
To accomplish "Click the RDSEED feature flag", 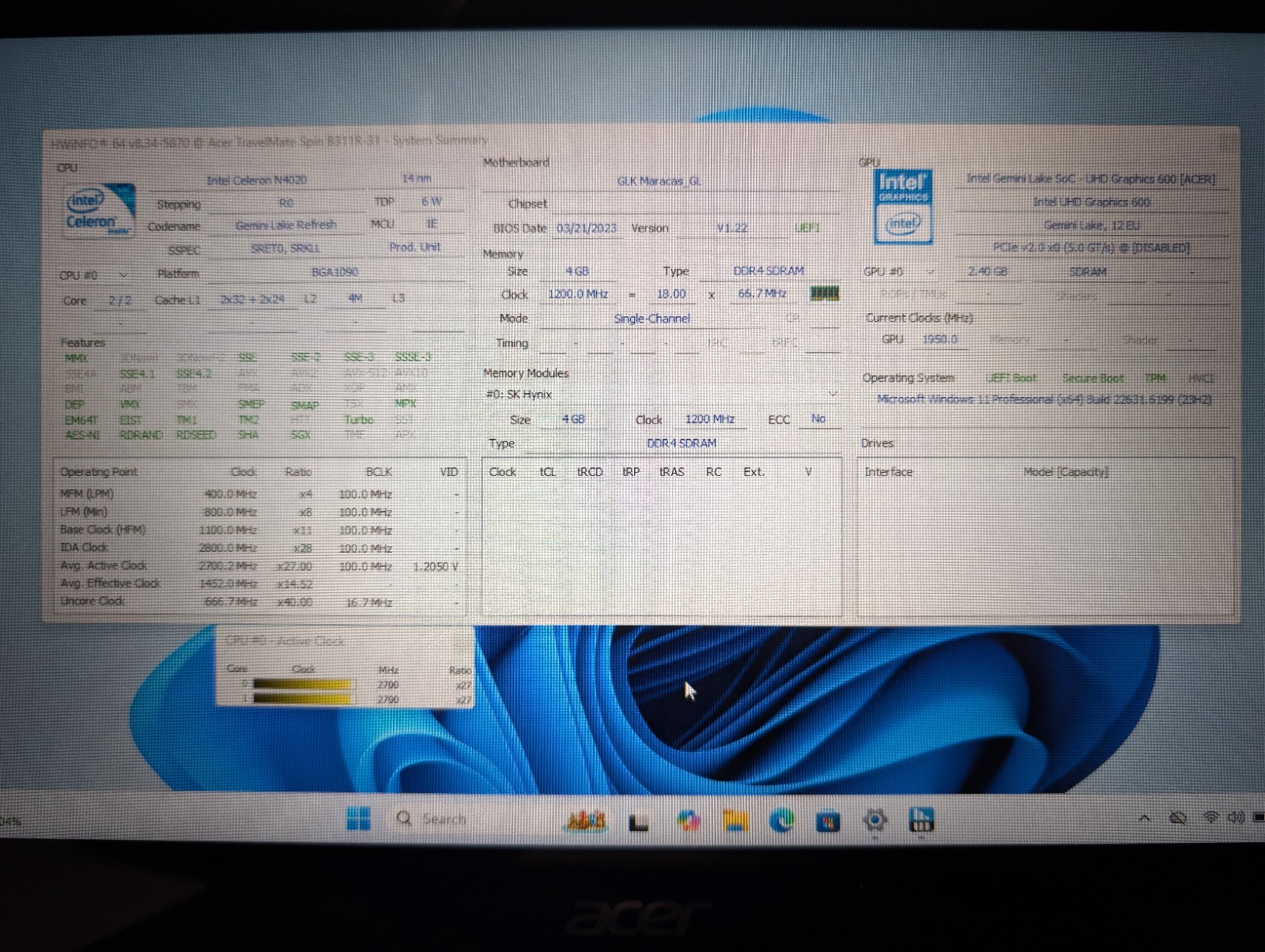I will click(195, 435).
